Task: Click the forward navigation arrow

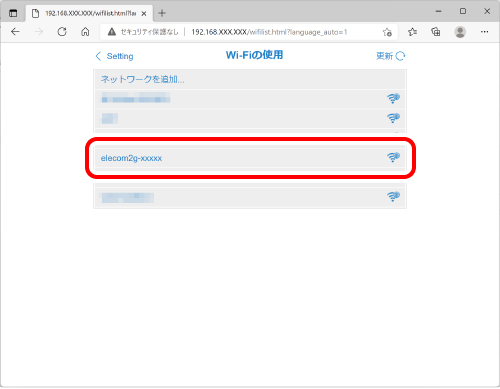Action: pyautogui.click(x=39, y=32)
